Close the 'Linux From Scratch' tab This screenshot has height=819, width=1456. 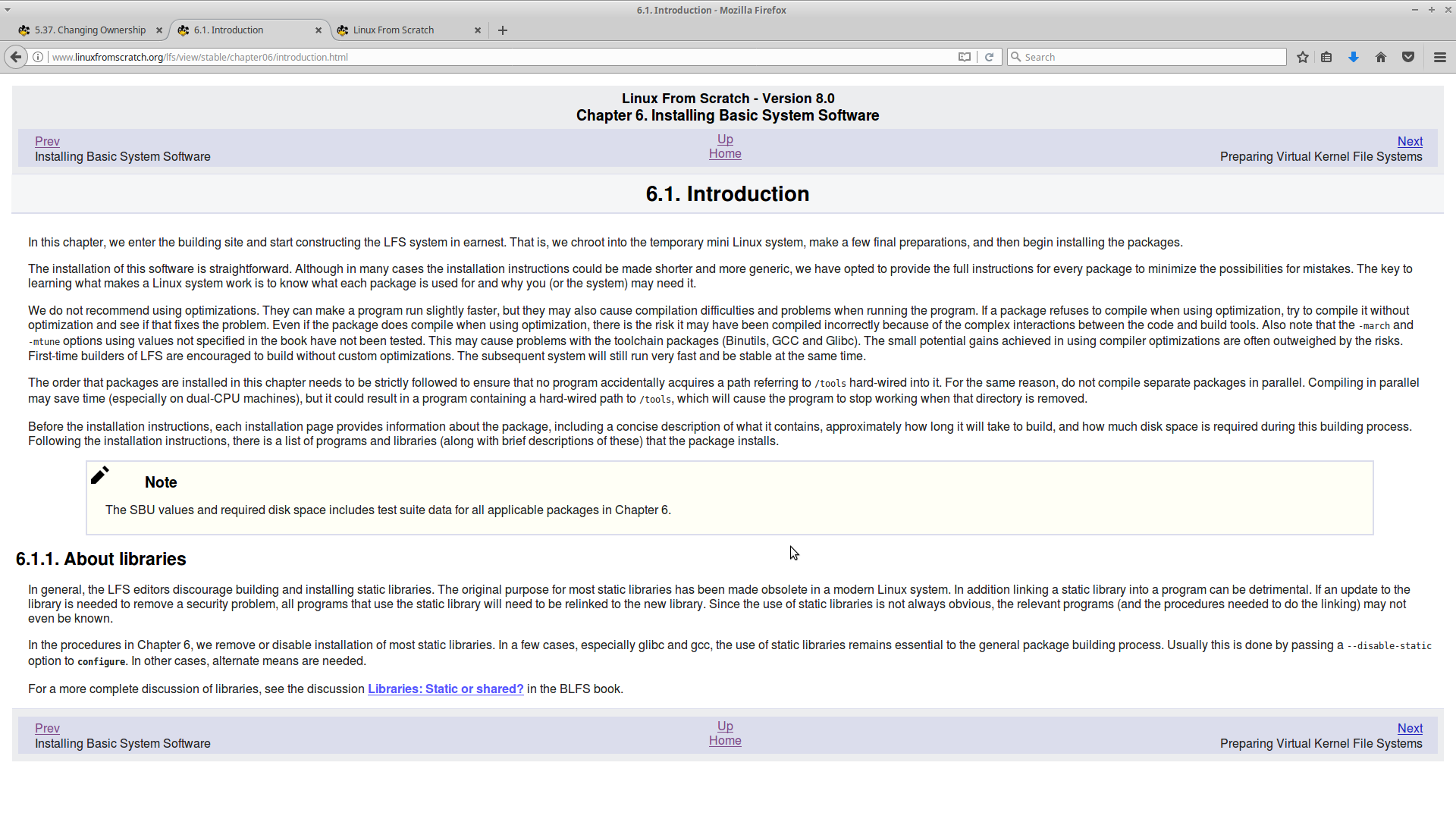tap(478, 30)
